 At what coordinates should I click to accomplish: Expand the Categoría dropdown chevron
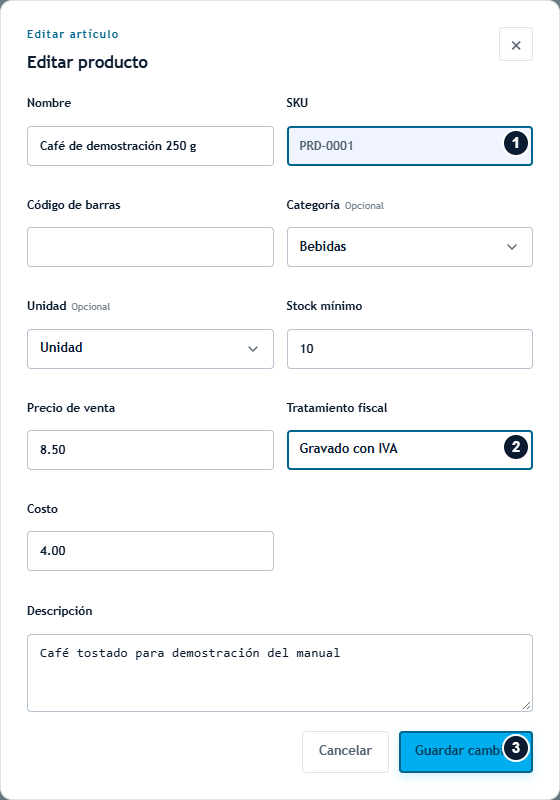(x=512, y=247)
